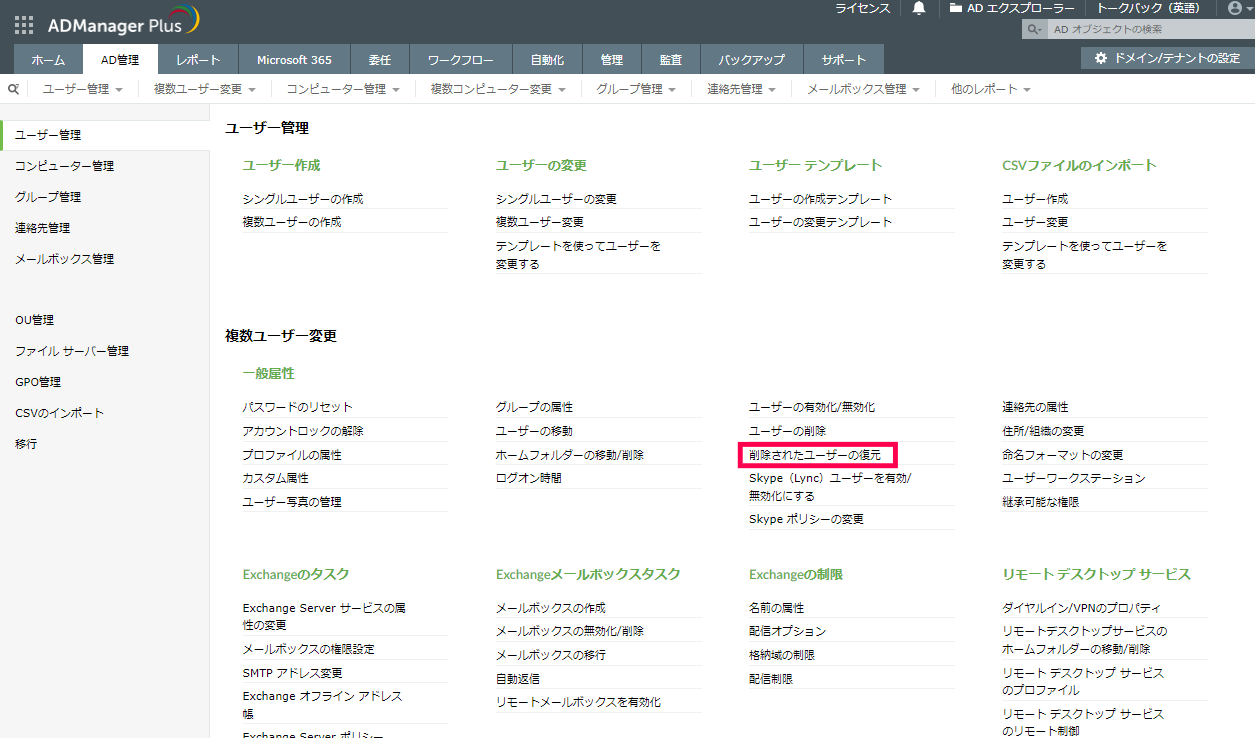Open the Microsoft 365 tab
The height and width of the screenshot is (738, 1255).
(294, 60)
